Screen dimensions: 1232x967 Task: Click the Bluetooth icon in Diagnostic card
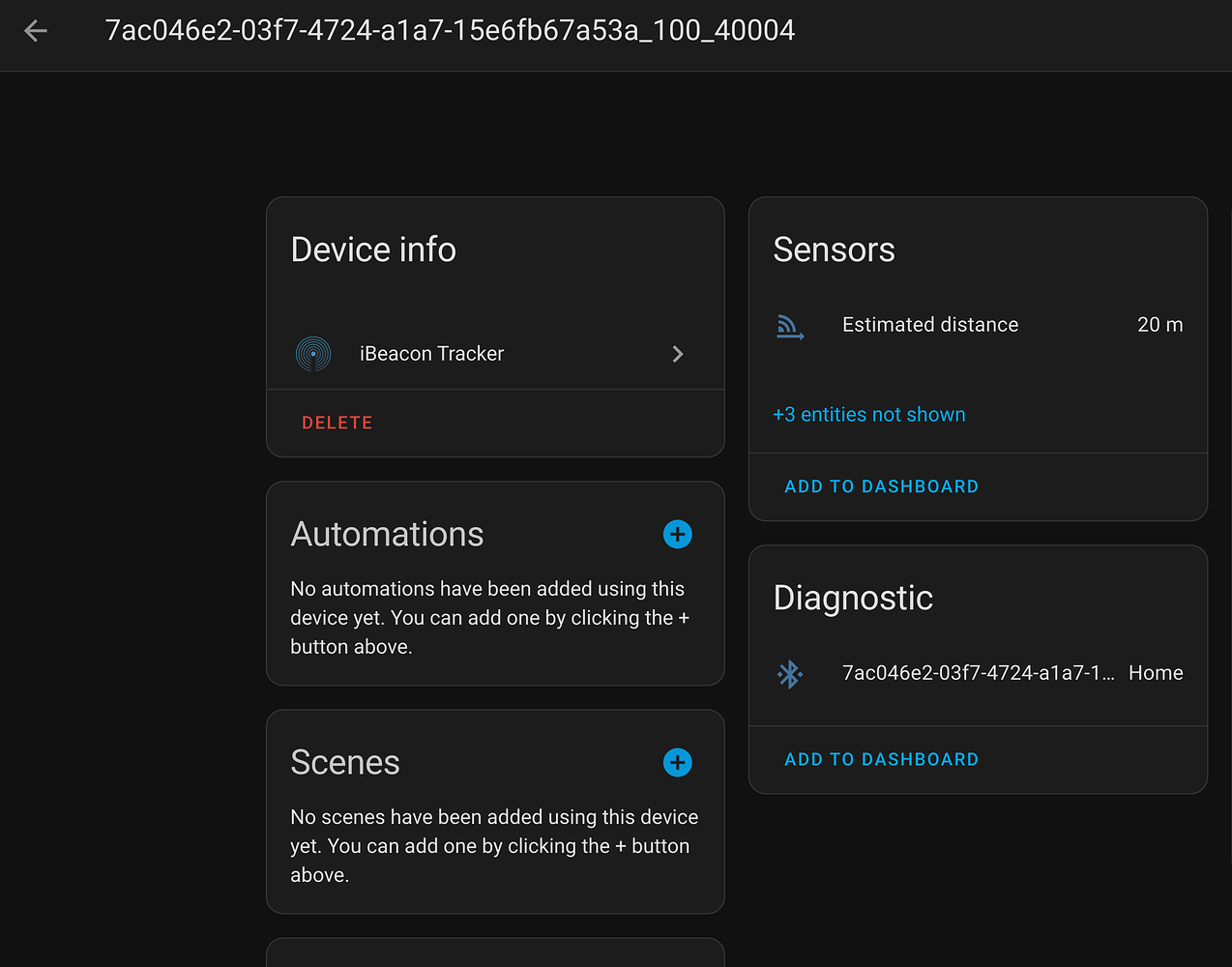point(790,673)
